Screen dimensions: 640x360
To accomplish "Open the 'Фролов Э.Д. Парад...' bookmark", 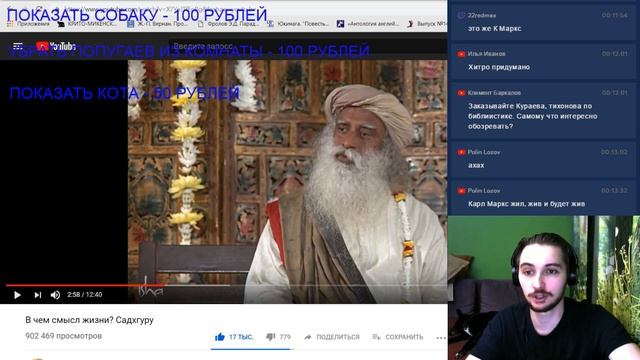I will tap(229, 24).
